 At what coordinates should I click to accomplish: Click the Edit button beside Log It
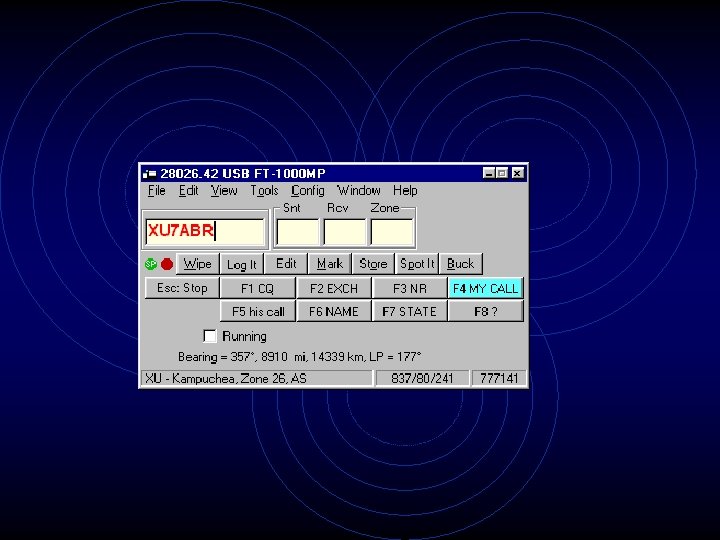[286, 264]
